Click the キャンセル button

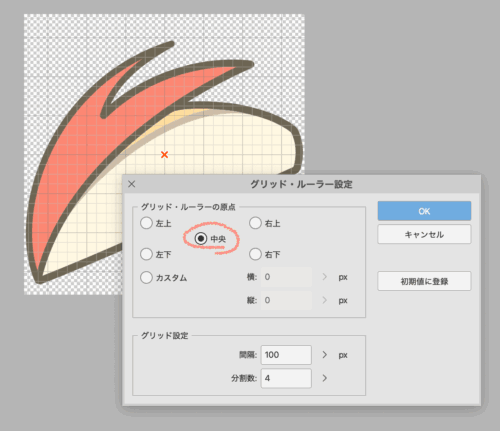click(424, 234)
